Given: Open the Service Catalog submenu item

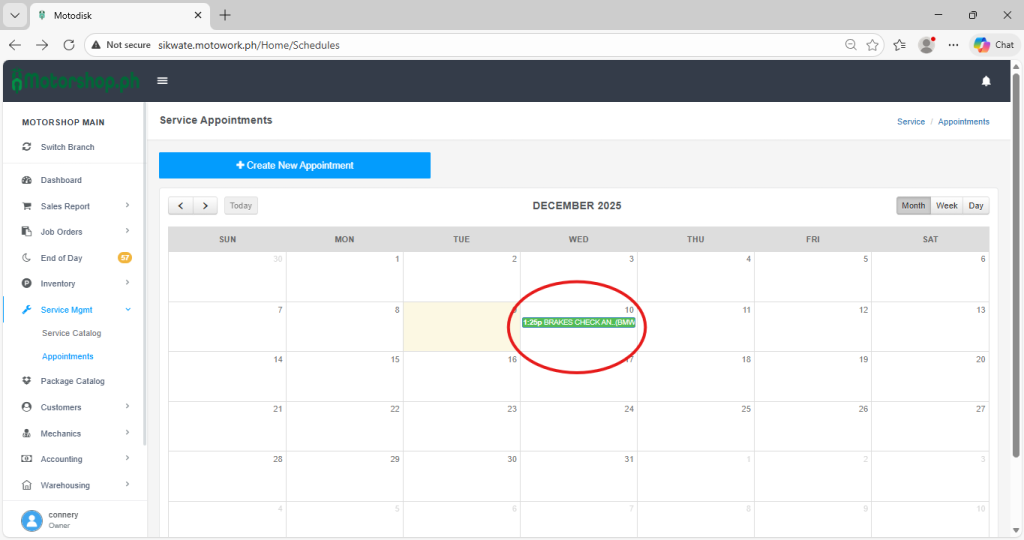Looking at the screenshot, I should click(71, 333).
